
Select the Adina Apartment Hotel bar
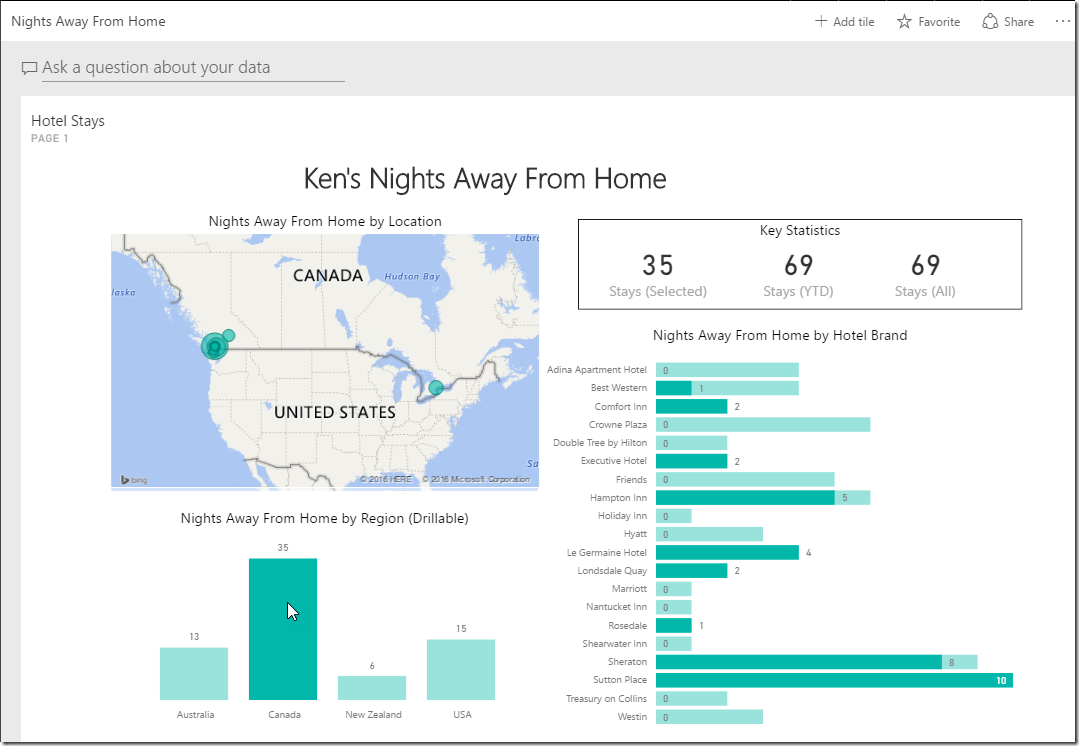point(727,370)
